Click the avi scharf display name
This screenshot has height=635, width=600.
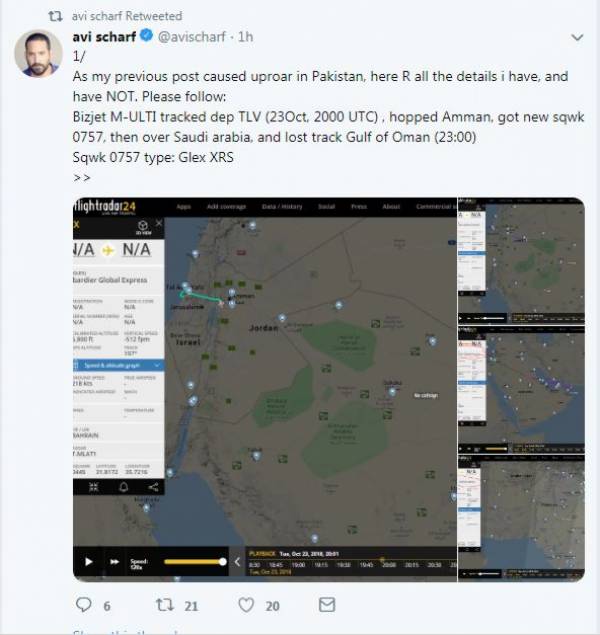click(x=104, y=37)
